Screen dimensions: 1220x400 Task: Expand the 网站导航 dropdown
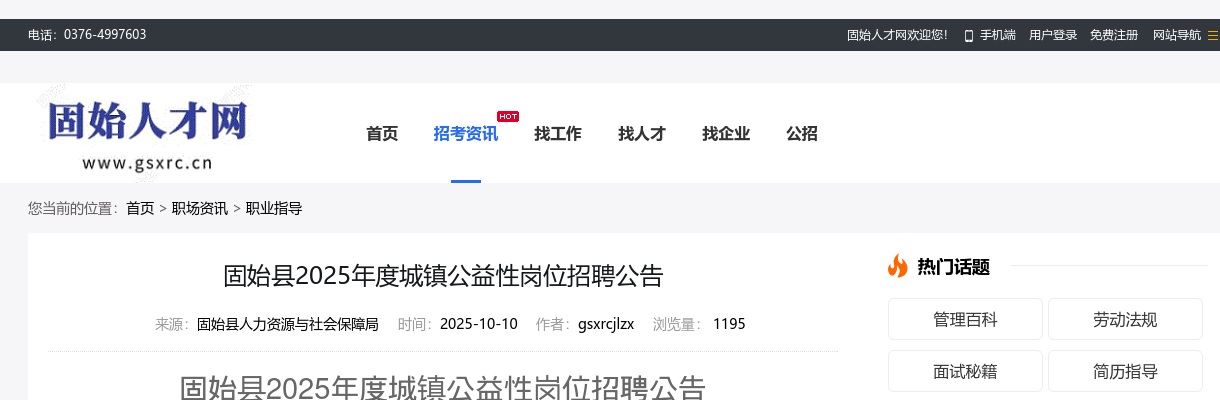(1177, 35)
